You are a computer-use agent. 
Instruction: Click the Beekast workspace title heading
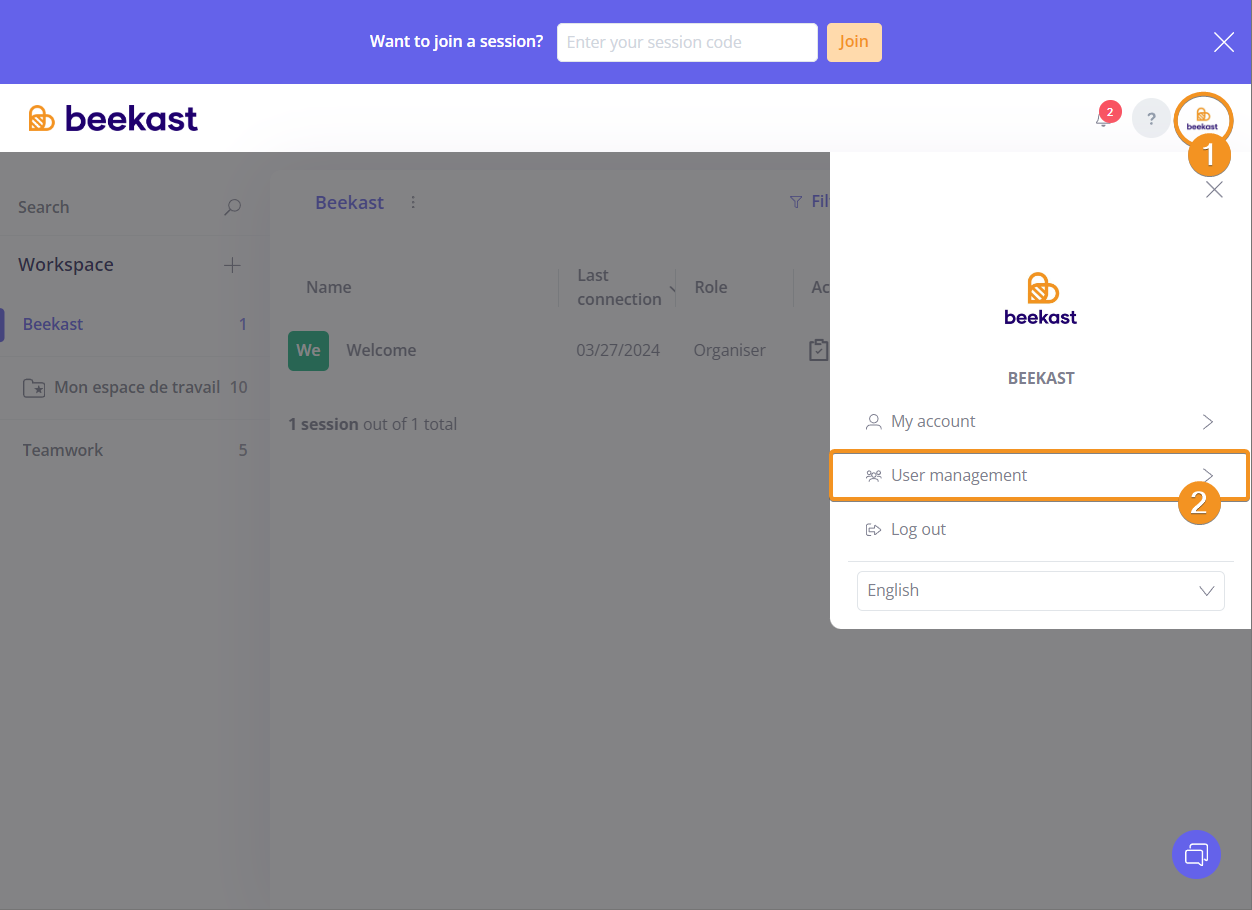(349, 202)
